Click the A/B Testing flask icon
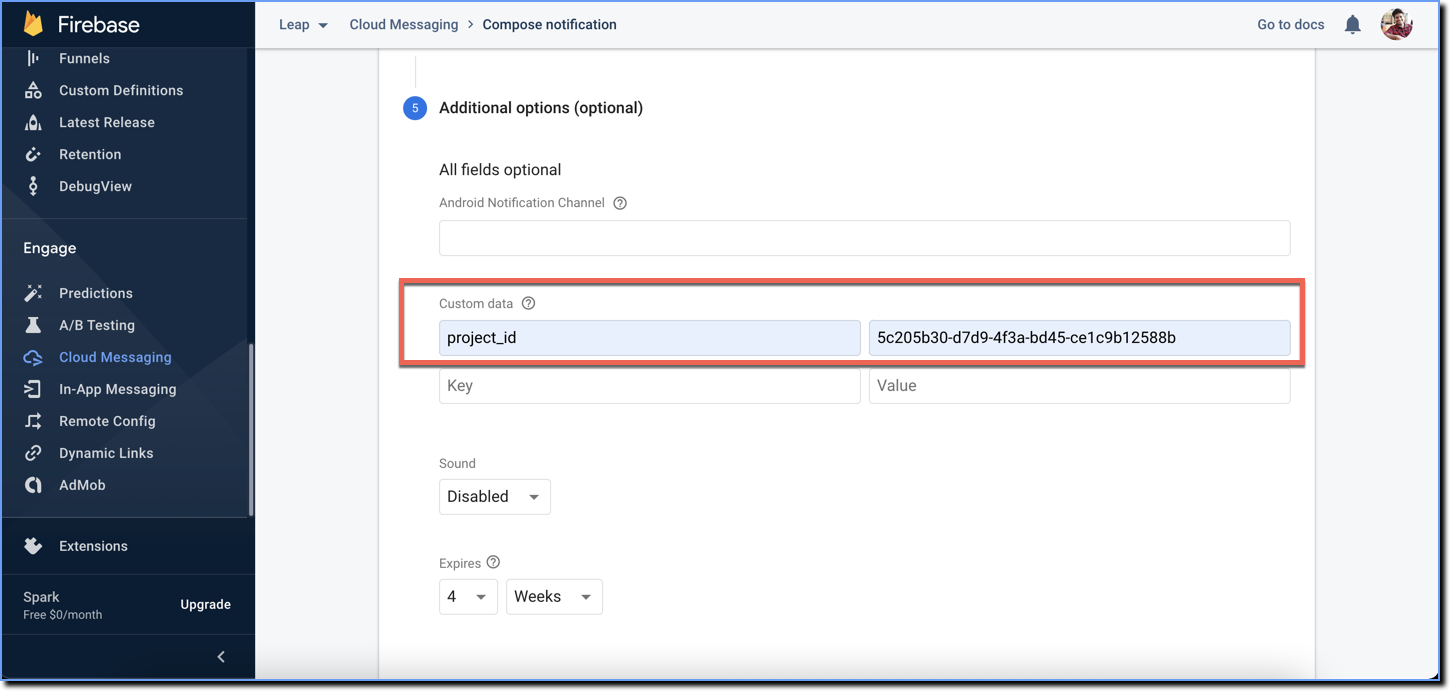Image resolution: width=1450 pixels, height=691 pixels. [33, 325]
